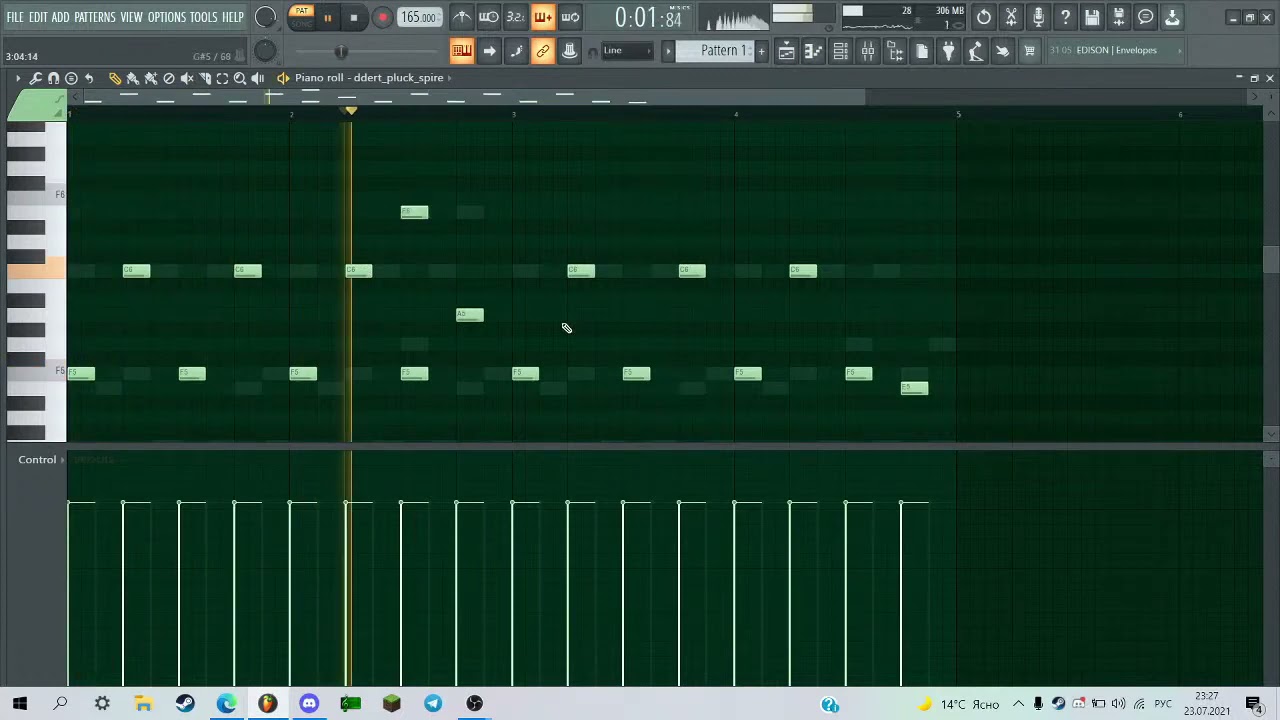Click the Pattern 1 name field
This screenshot has height=720, width=1280.
pos(715,51)
